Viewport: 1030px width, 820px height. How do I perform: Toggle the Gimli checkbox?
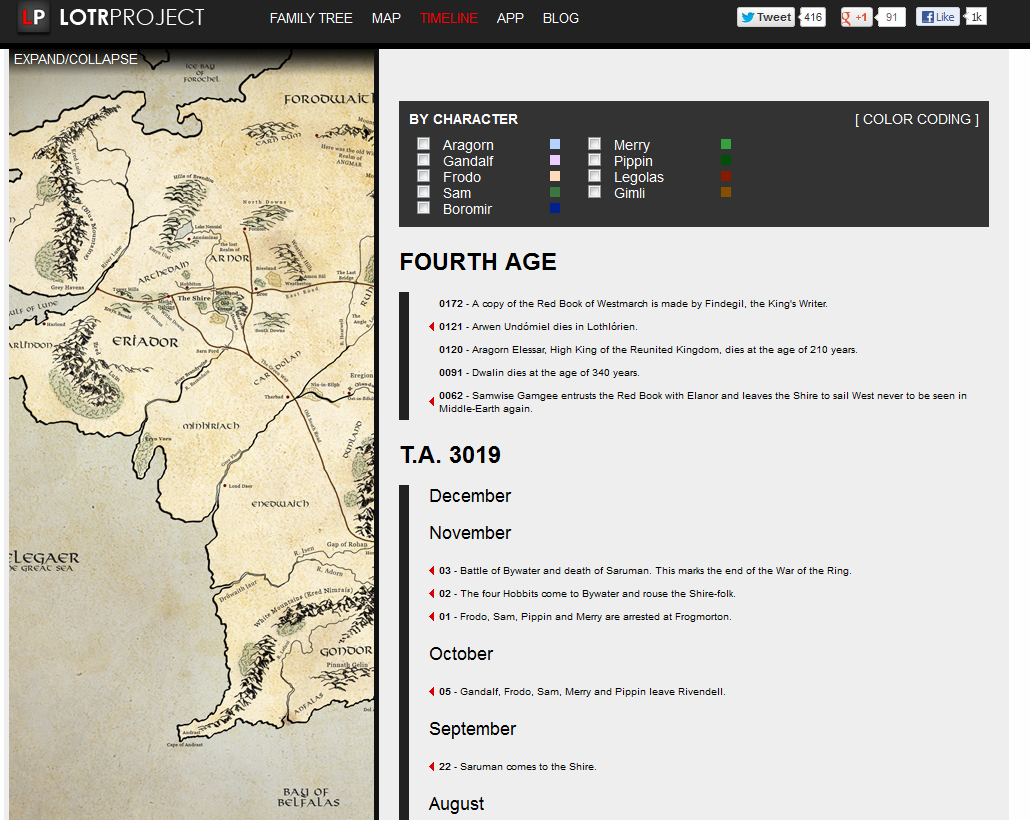pyautogui.click(x=594, y=191)
